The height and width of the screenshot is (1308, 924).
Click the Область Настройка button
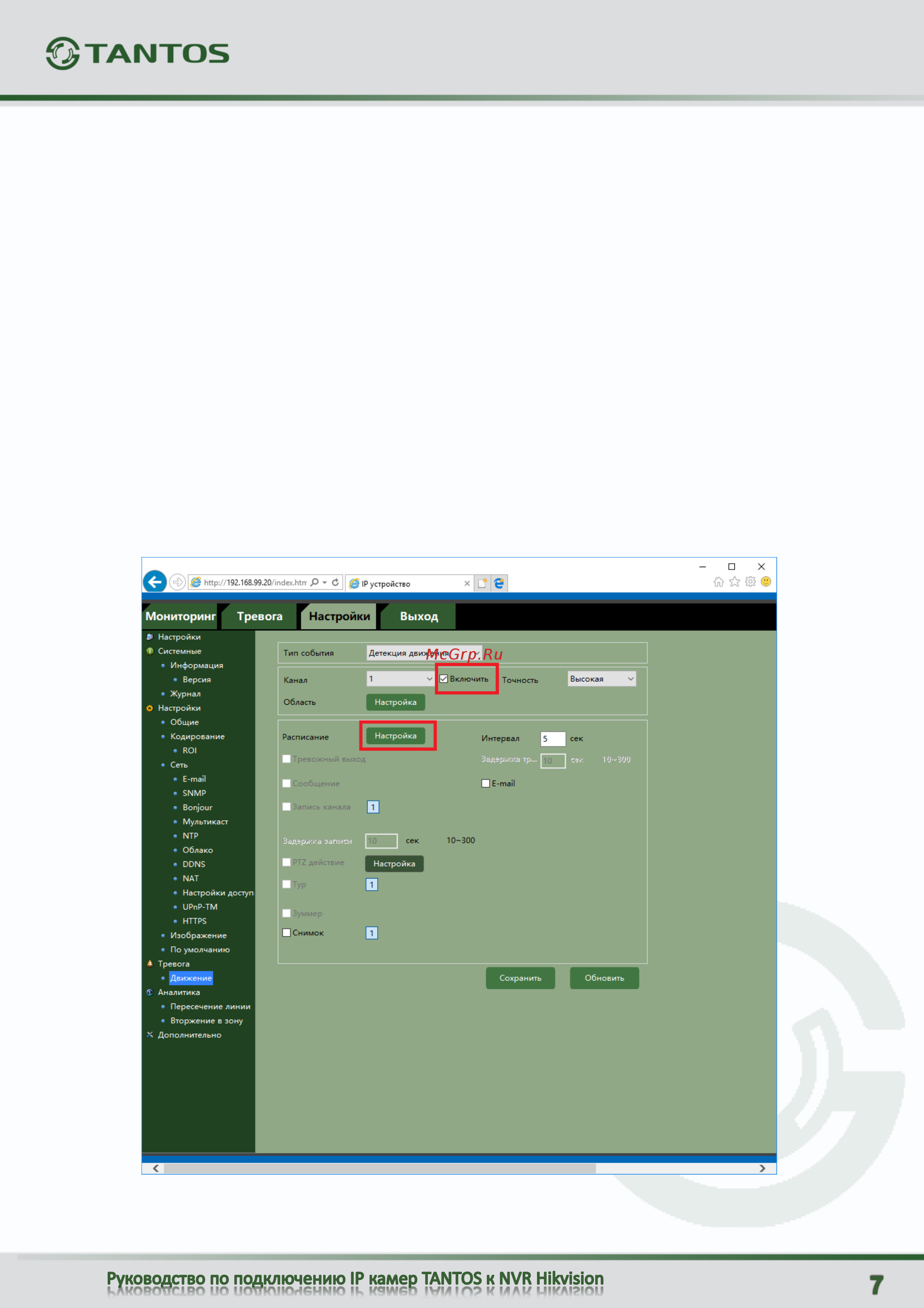point(395,702)
